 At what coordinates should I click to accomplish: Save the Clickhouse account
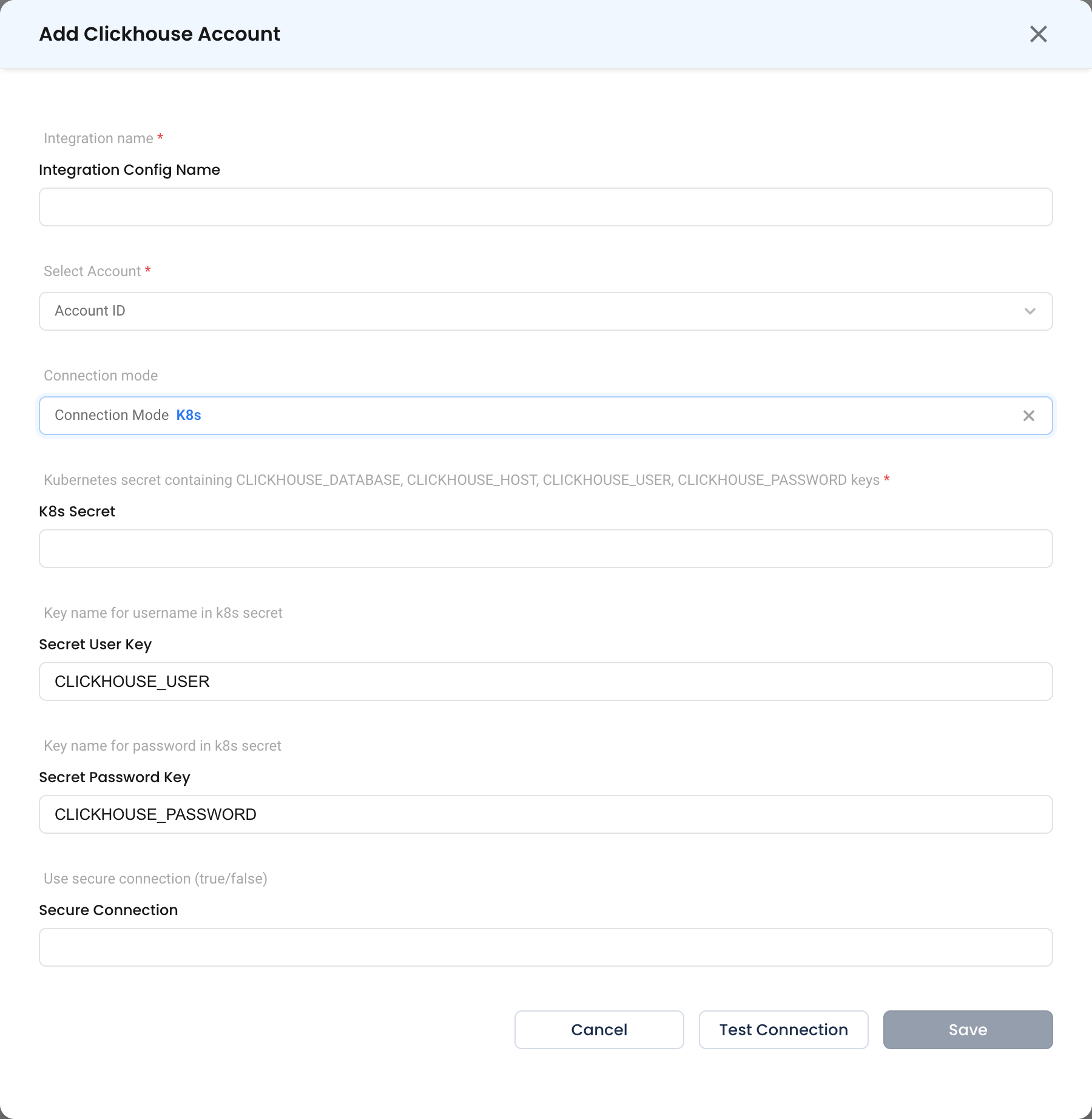[968, 1030]
